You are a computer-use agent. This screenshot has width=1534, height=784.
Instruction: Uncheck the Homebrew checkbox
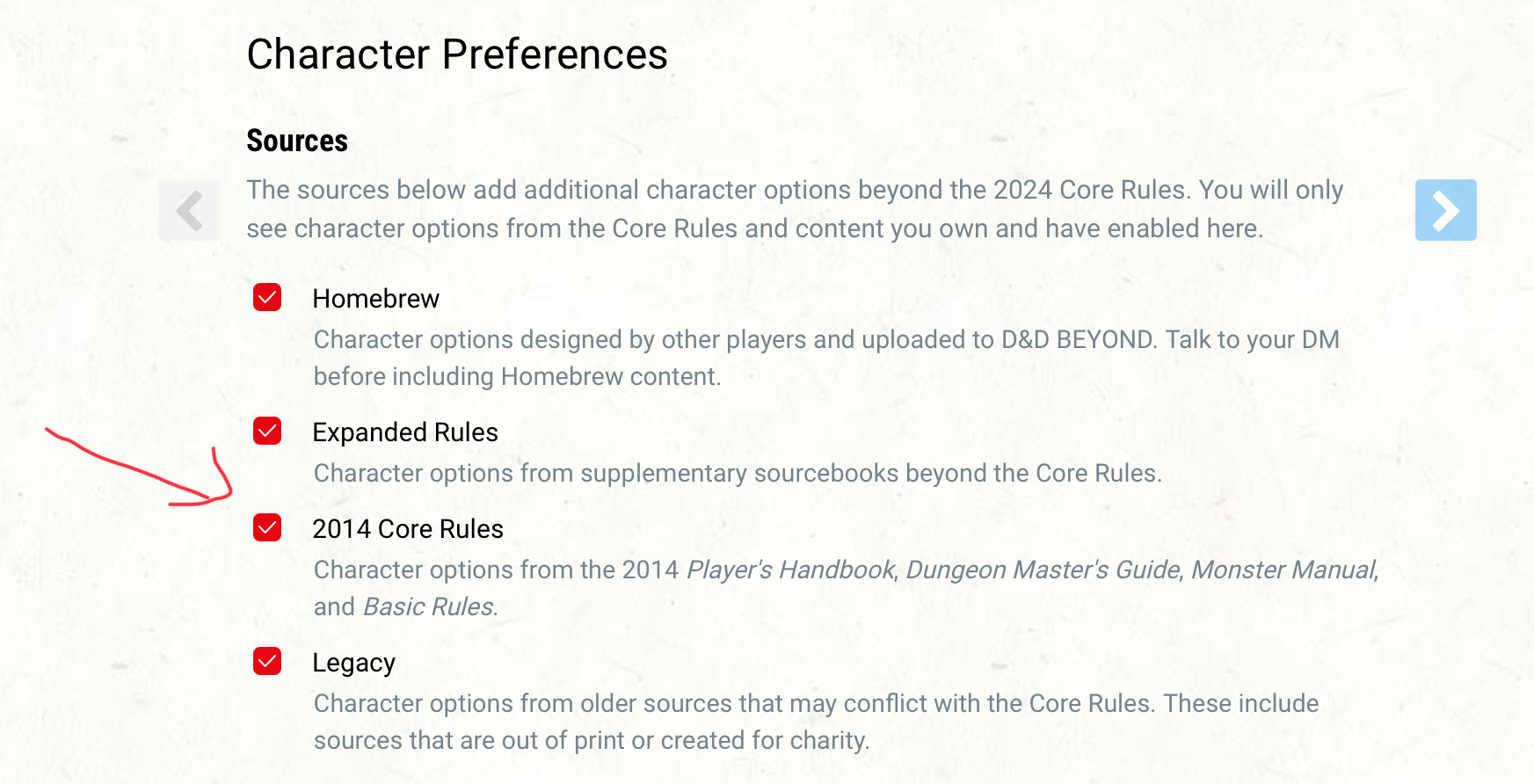point(267,298)
